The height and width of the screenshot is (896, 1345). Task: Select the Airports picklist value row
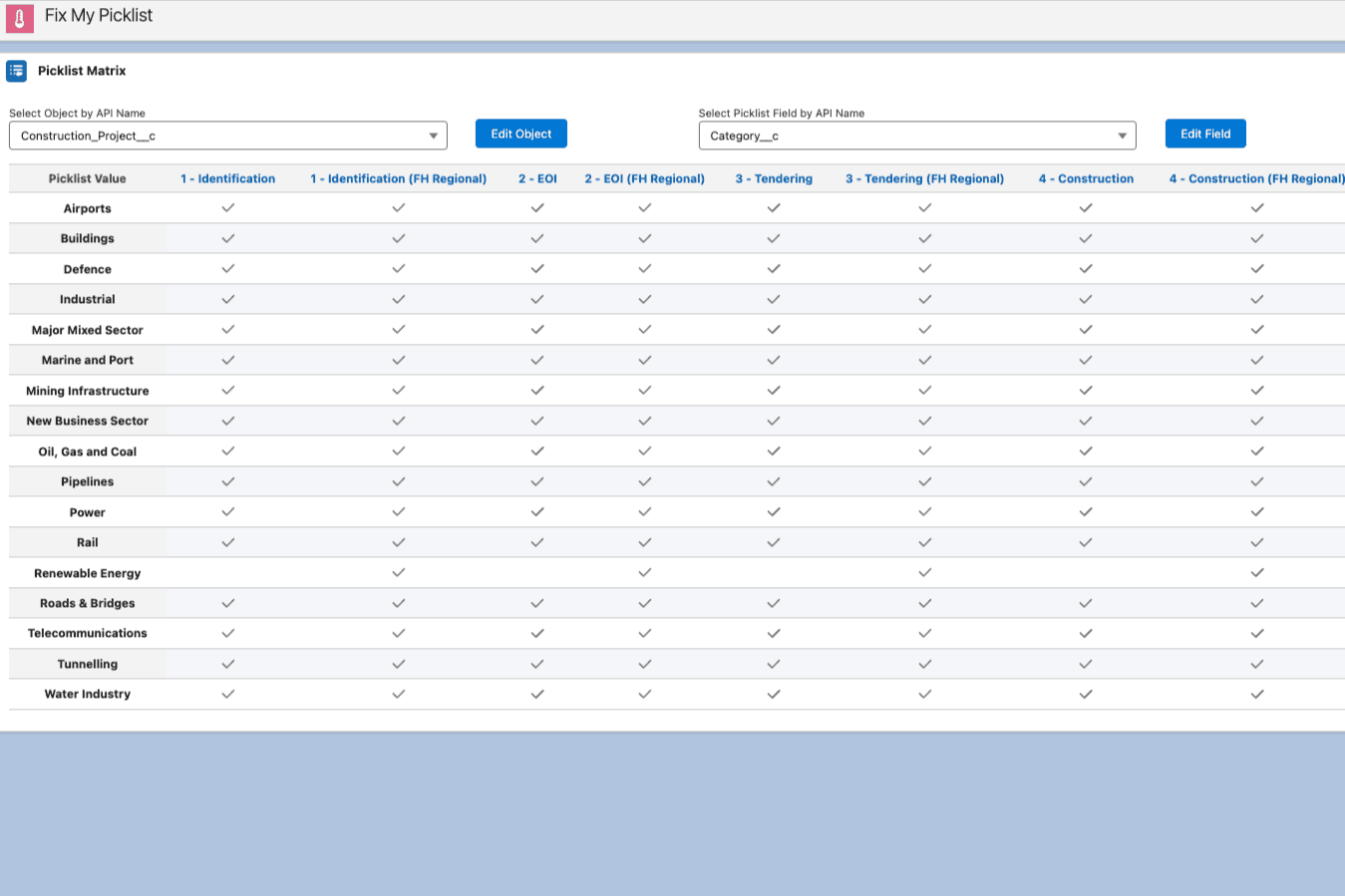[88, 208]
